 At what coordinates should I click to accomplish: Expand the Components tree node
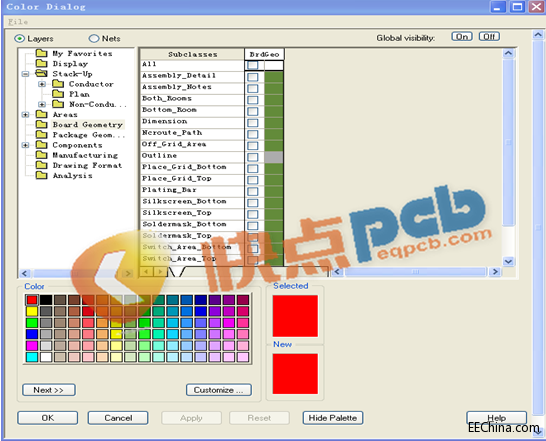[x=25, y=145]
